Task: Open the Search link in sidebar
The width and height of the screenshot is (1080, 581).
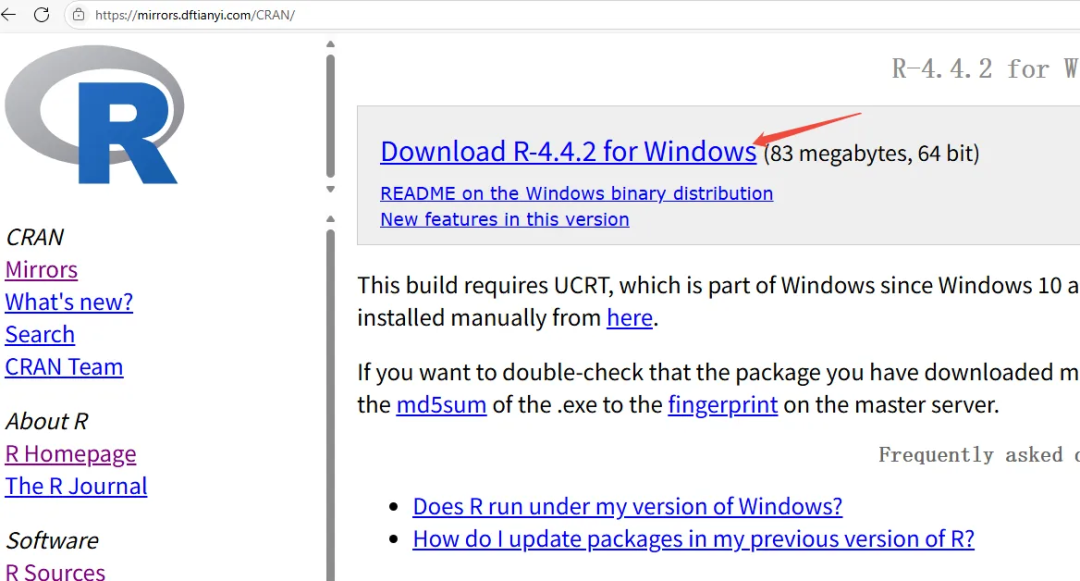Action: click(40, 334)
